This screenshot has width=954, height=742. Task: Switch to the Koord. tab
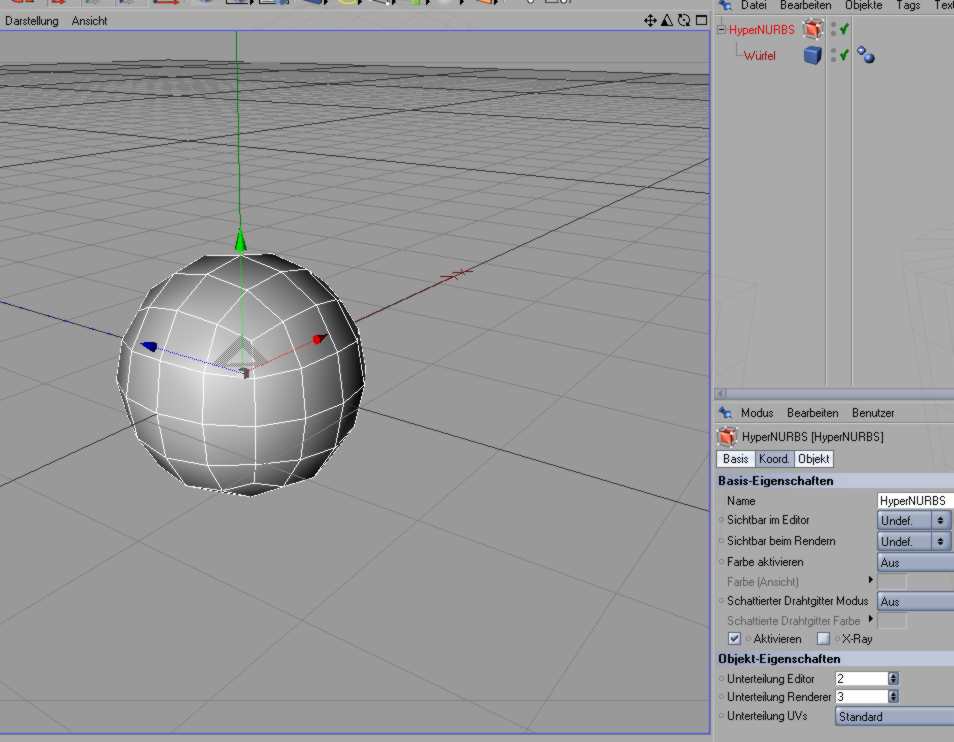[x=774, y=459]
